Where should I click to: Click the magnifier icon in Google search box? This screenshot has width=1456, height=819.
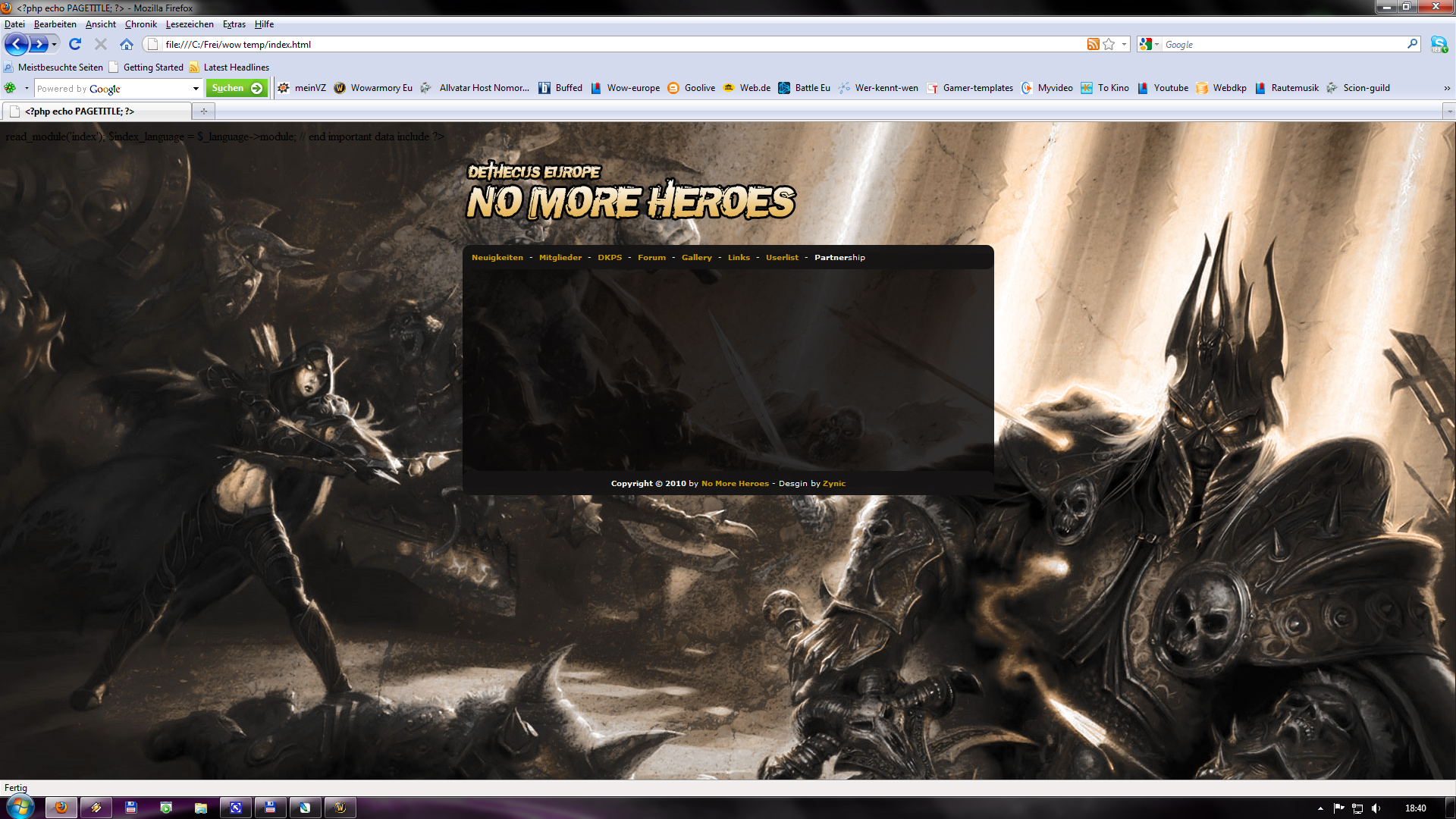pyautogui.click(x=1412, y=44)
